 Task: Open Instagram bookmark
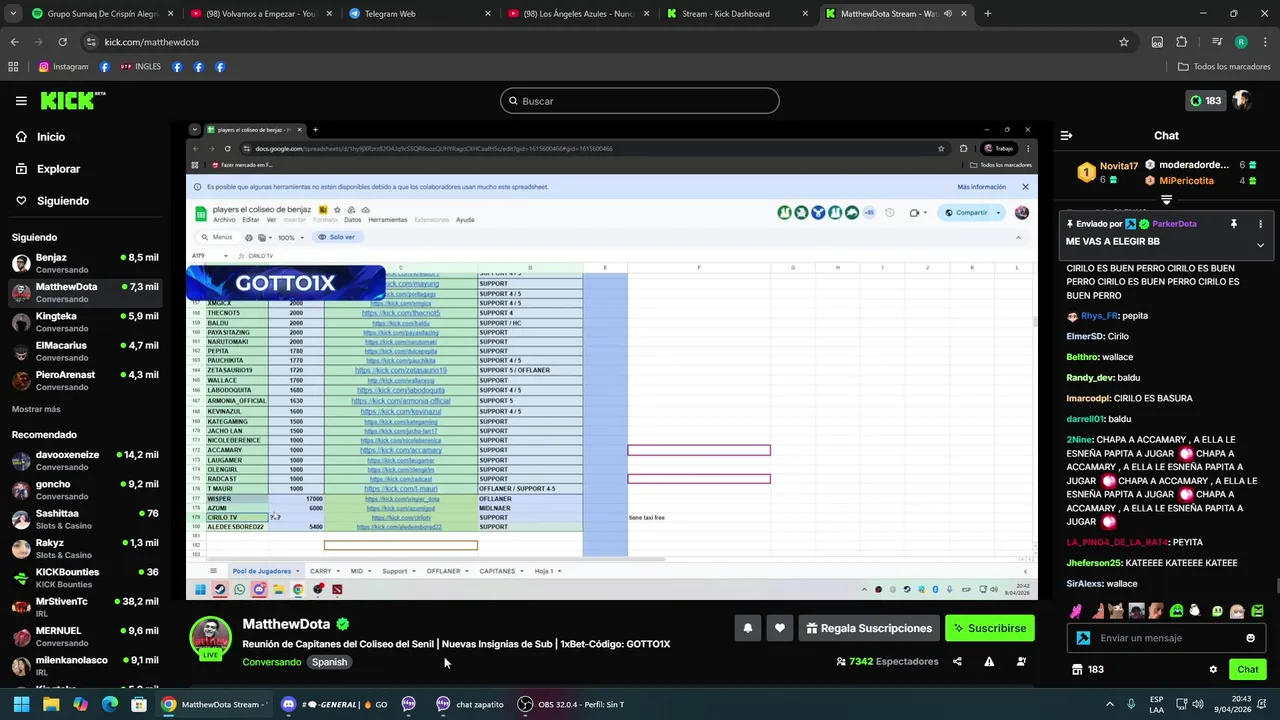point(64,67)
